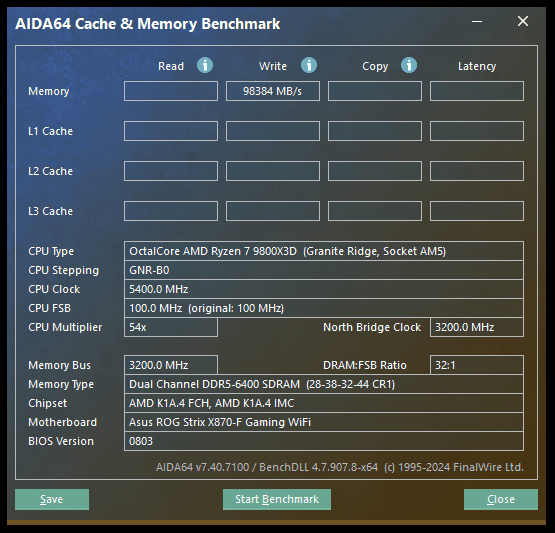Minimize the AIDA64 benchmark window
Viewport: 555px width, 533px height.
click(x=477, y=22)
